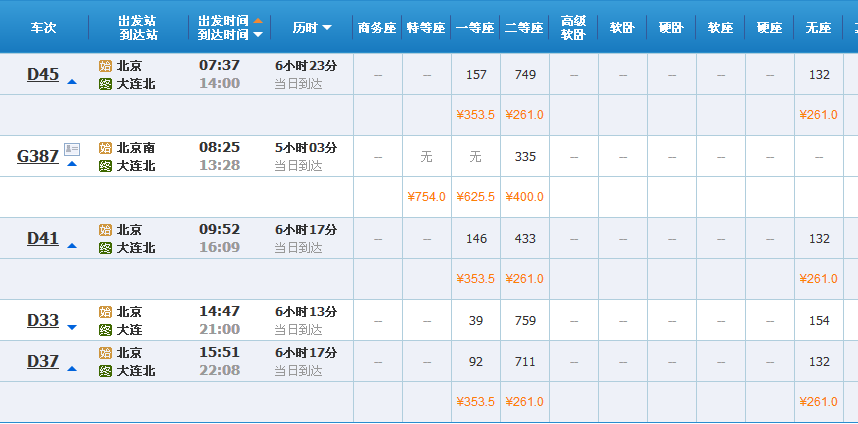Select the 335 second-class seats cell for G387
The height and width of the screenshot is (424, 858).
524,157
